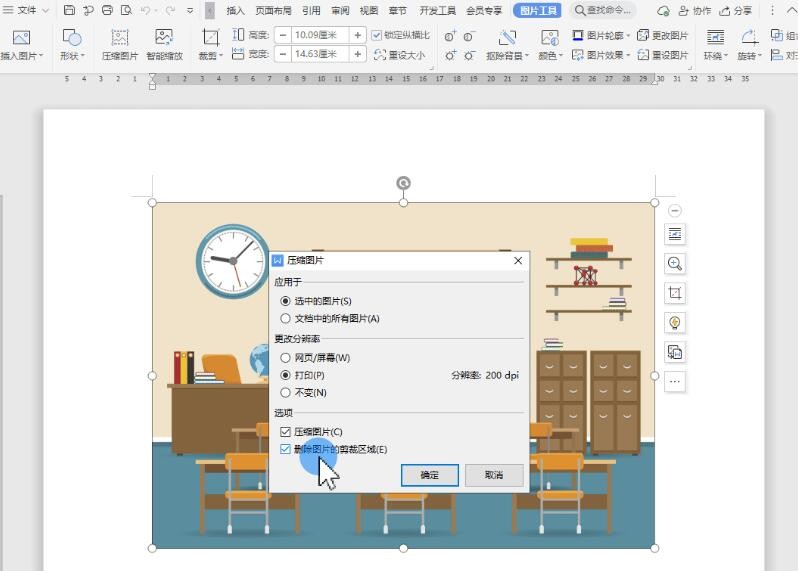Open the 形状 shapes dropdown

coord(71,56)
